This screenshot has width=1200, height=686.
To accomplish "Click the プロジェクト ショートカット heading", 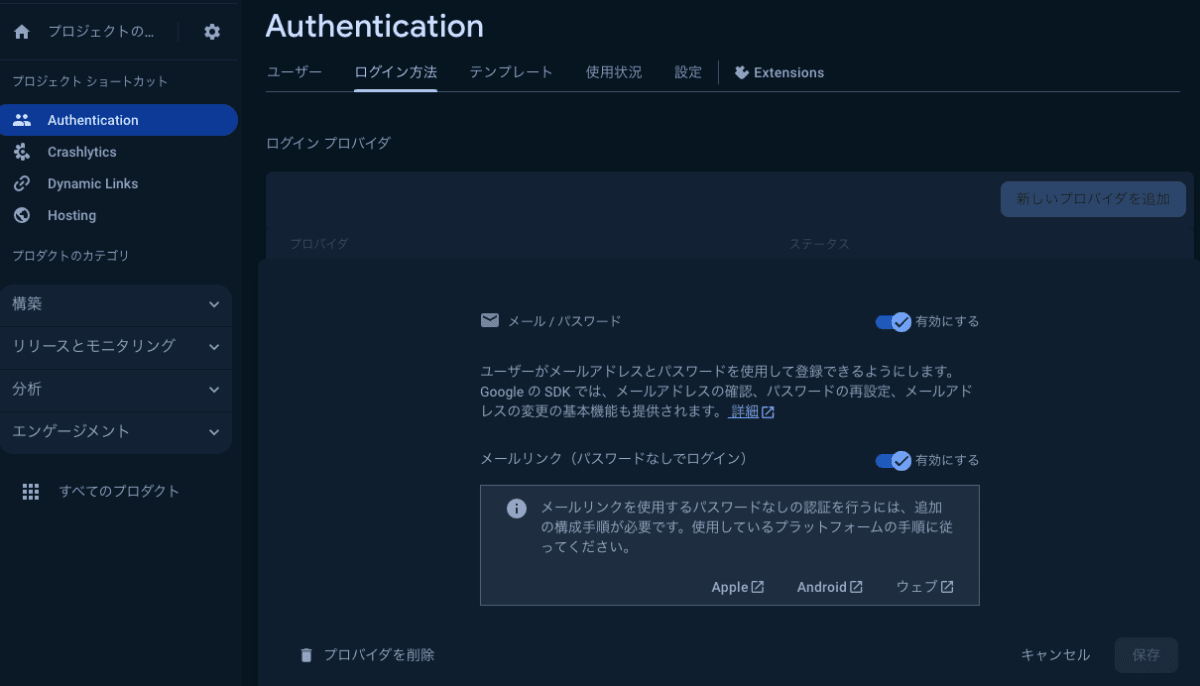I will pos(90,81).
